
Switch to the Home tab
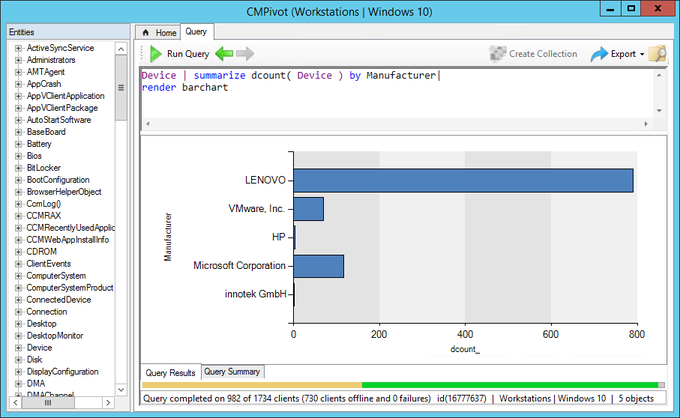[158, 33]
